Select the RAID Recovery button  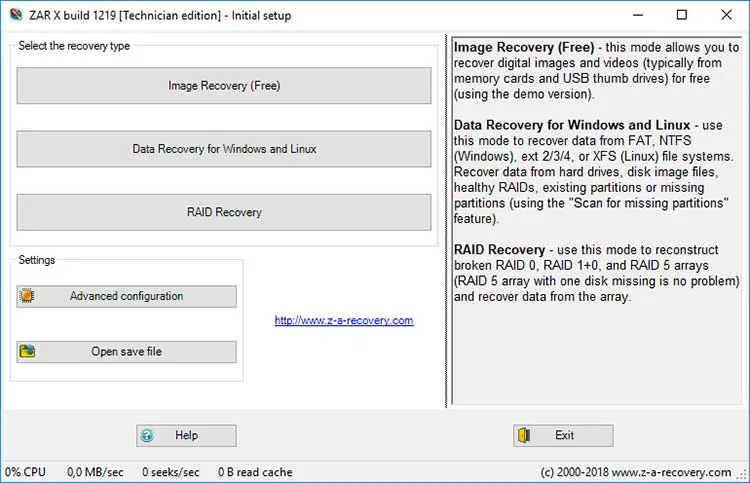click(224, 212)
